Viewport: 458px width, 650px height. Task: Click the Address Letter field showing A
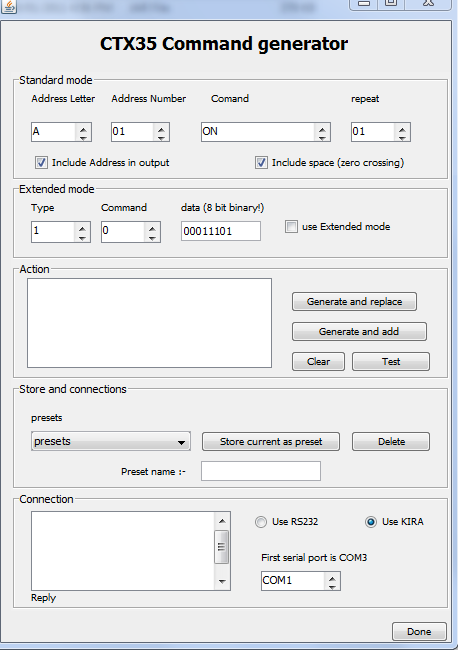coord(54,132)
